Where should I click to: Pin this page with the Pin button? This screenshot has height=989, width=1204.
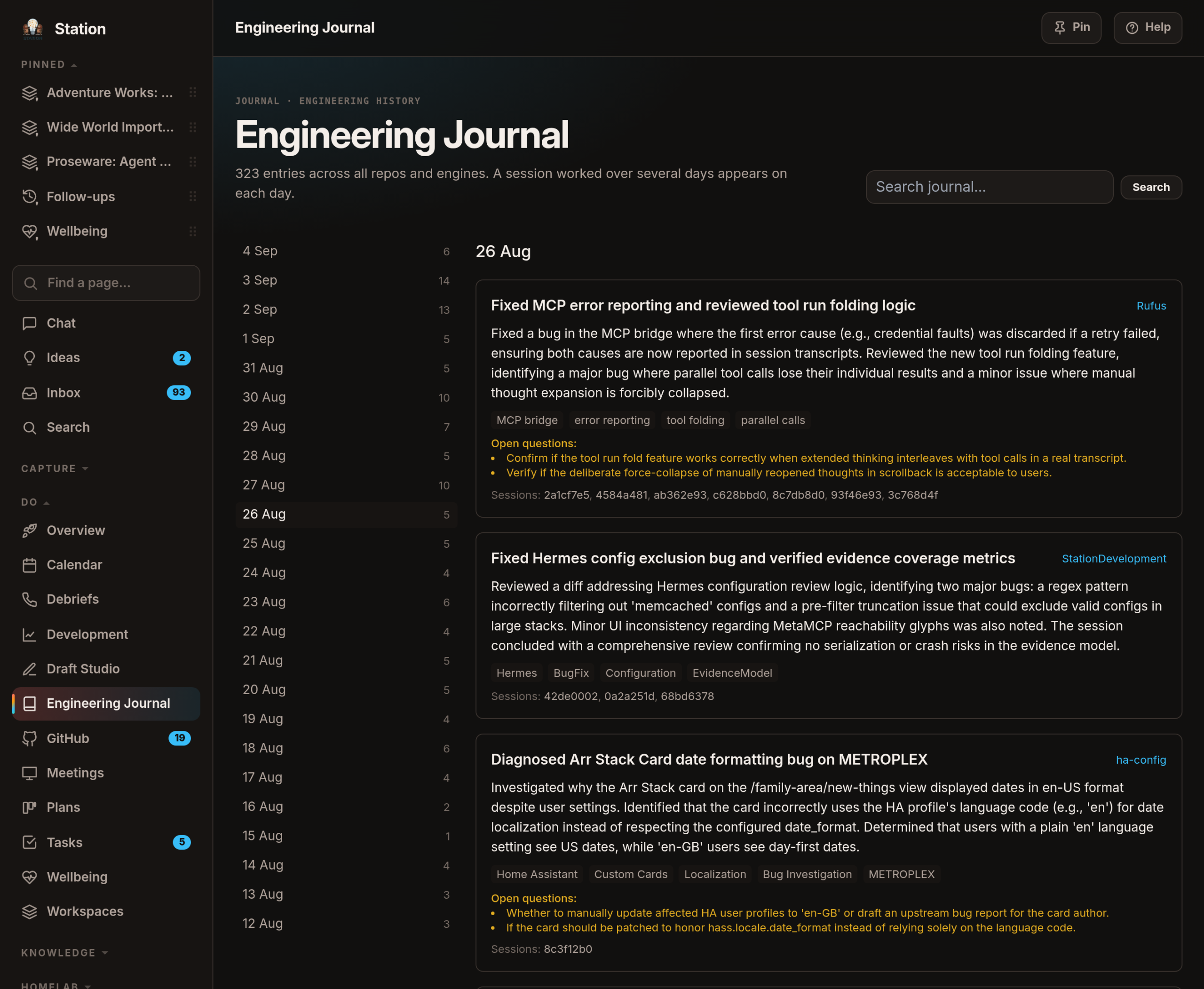pyautogui.click(x=1071, y=27)
